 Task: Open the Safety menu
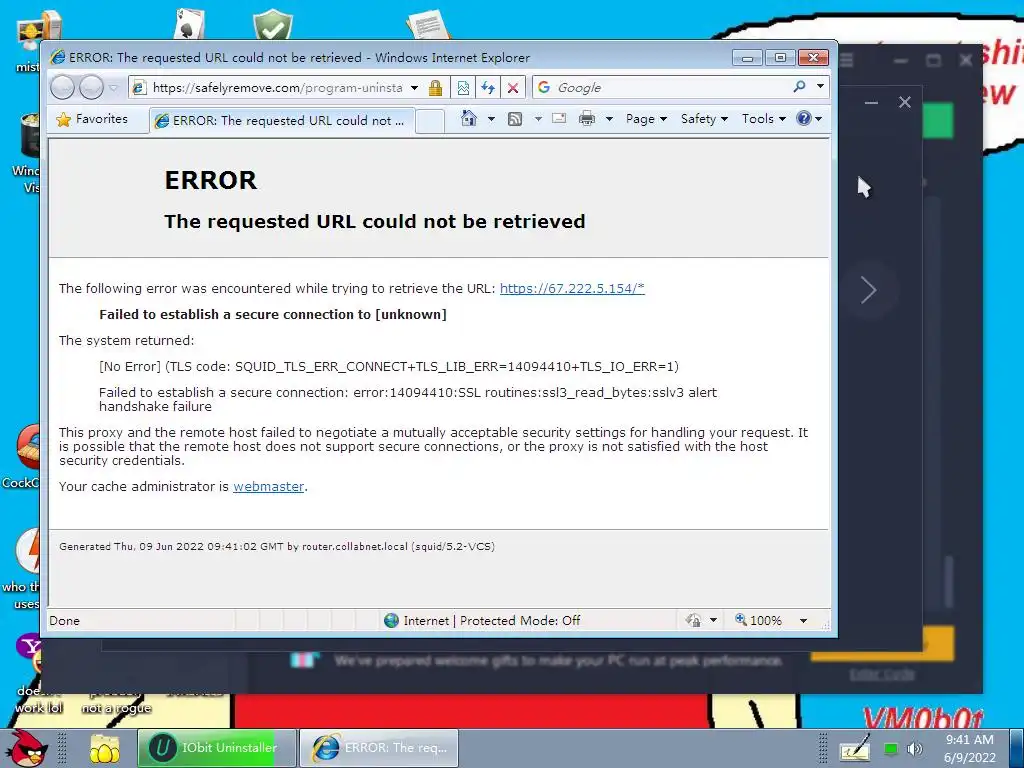point(704,119)
